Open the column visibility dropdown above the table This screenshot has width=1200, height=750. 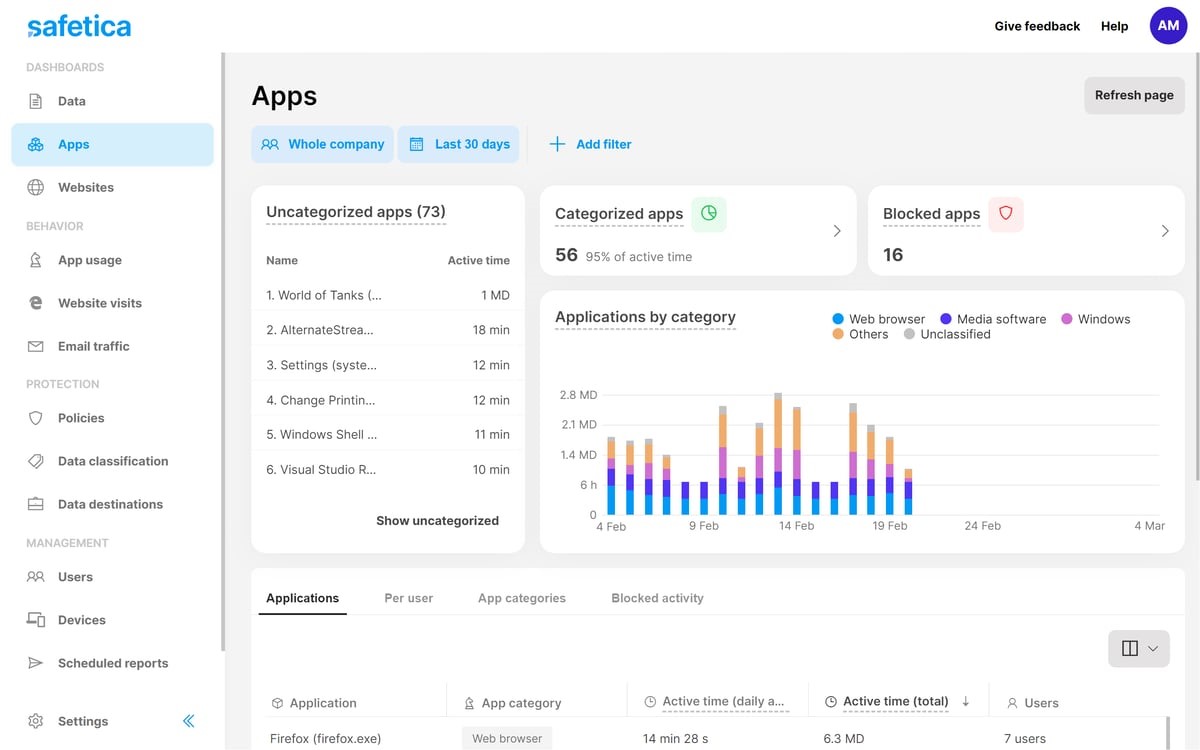coord(1138,648)
